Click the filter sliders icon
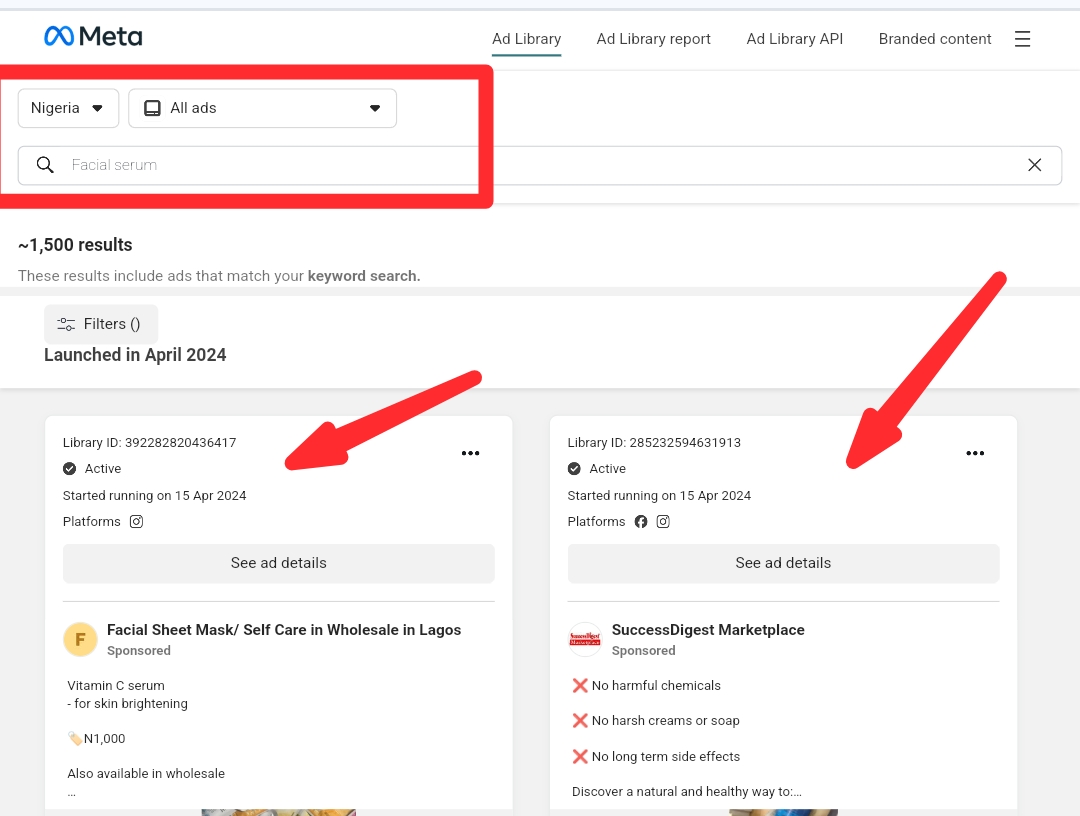The width and height of the screenshot is (1080, 816). pyautogui.click(x=66, y=324)
